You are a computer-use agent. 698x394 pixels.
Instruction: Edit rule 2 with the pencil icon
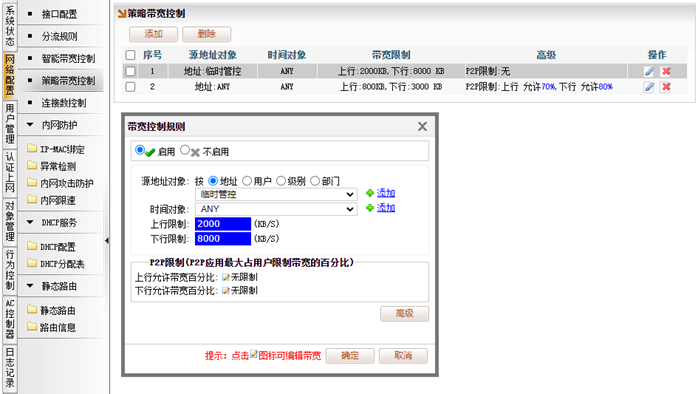(x=649, y=87)
